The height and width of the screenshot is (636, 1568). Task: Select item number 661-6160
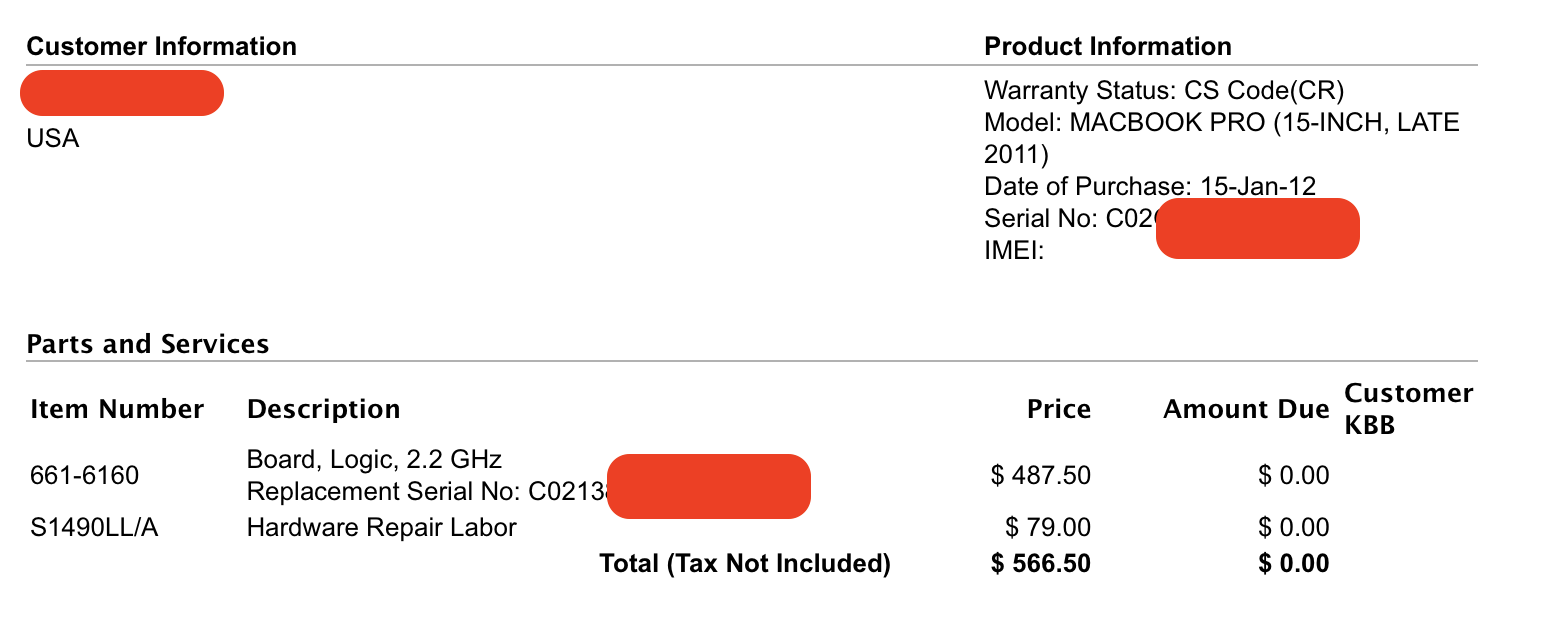pyautogui.click(x=85, y=475)
